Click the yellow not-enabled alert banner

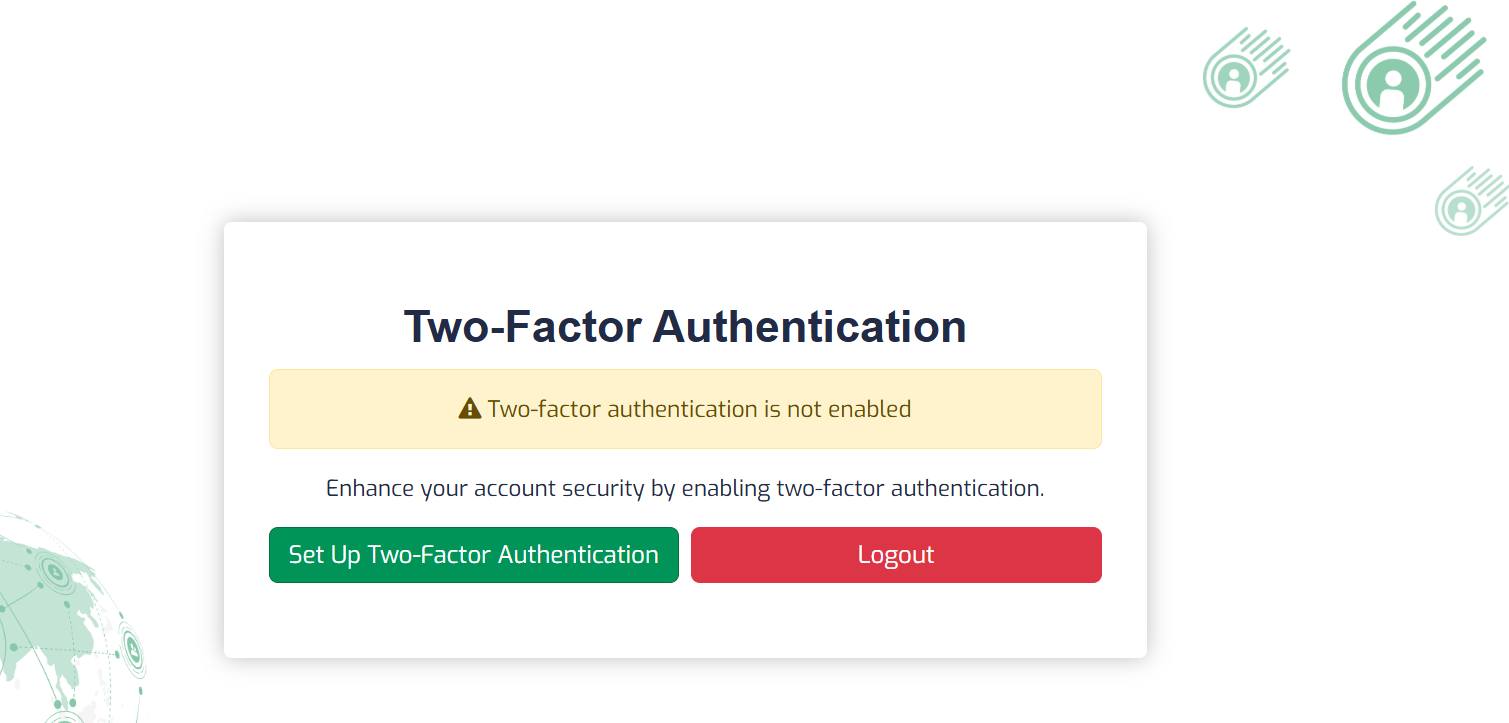685,409
